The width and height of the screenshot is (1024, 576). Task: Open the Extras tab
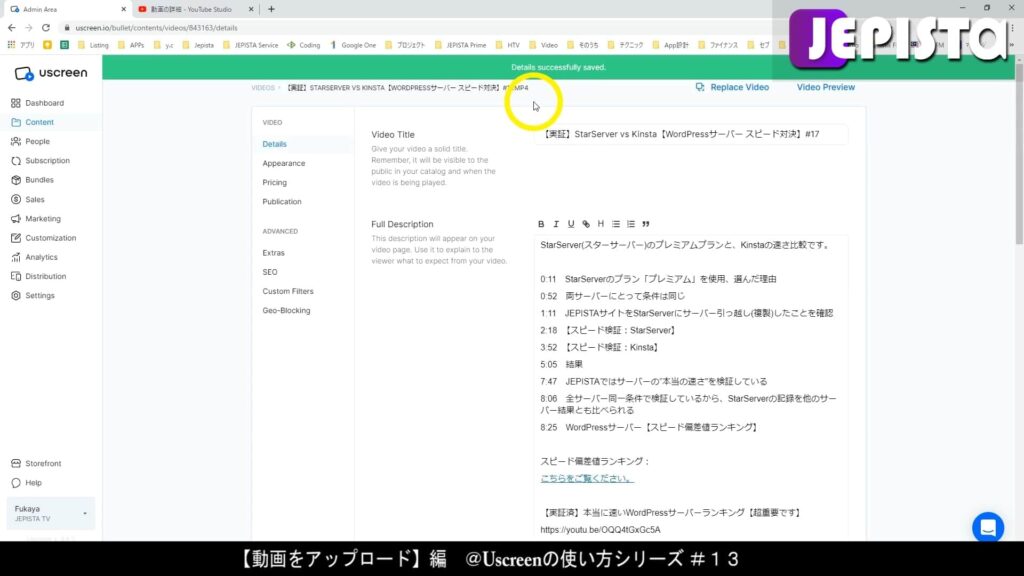[274, 253]
